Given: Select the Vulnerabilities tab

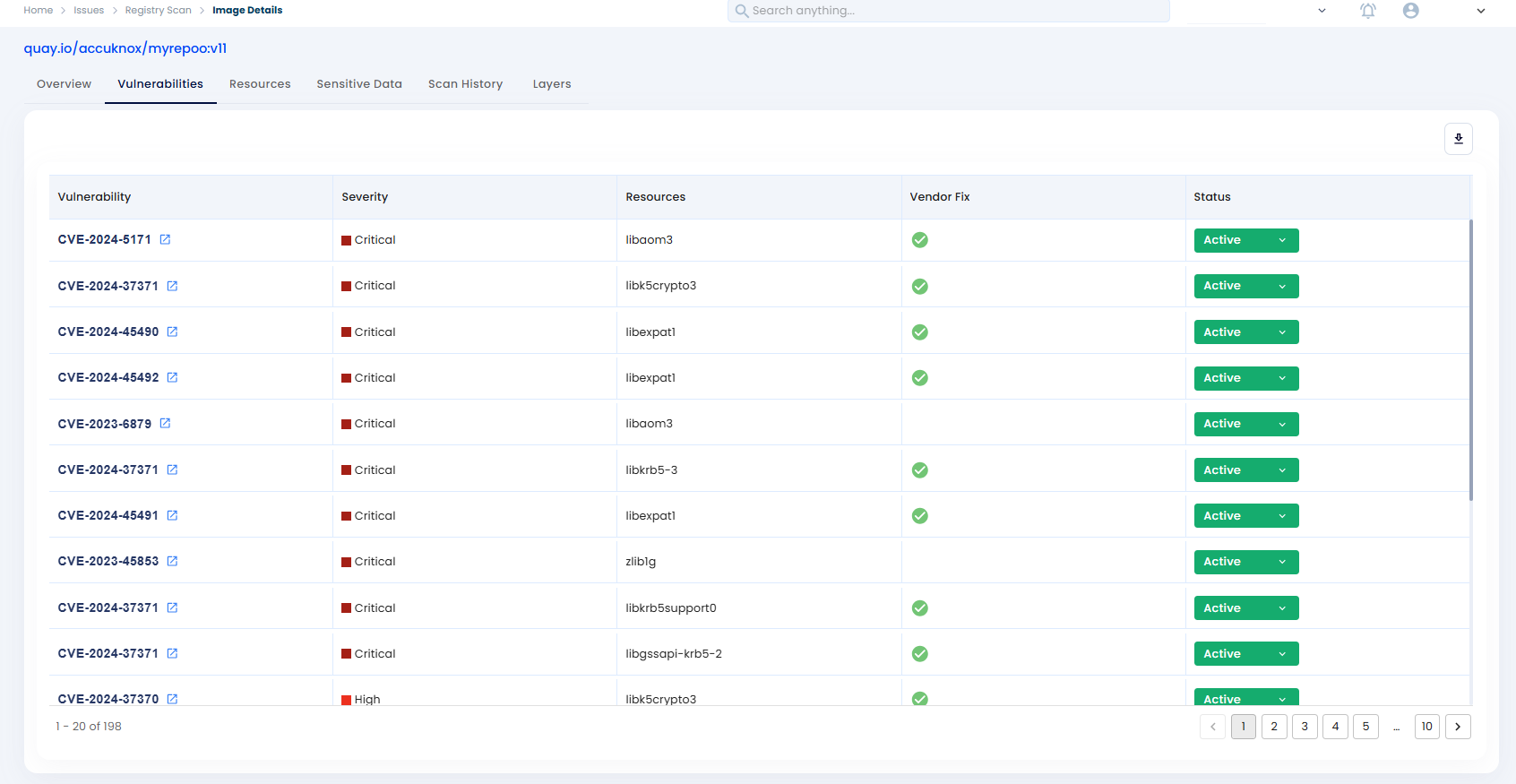Looking at the screenshot, I should click(x=160, y=84).
